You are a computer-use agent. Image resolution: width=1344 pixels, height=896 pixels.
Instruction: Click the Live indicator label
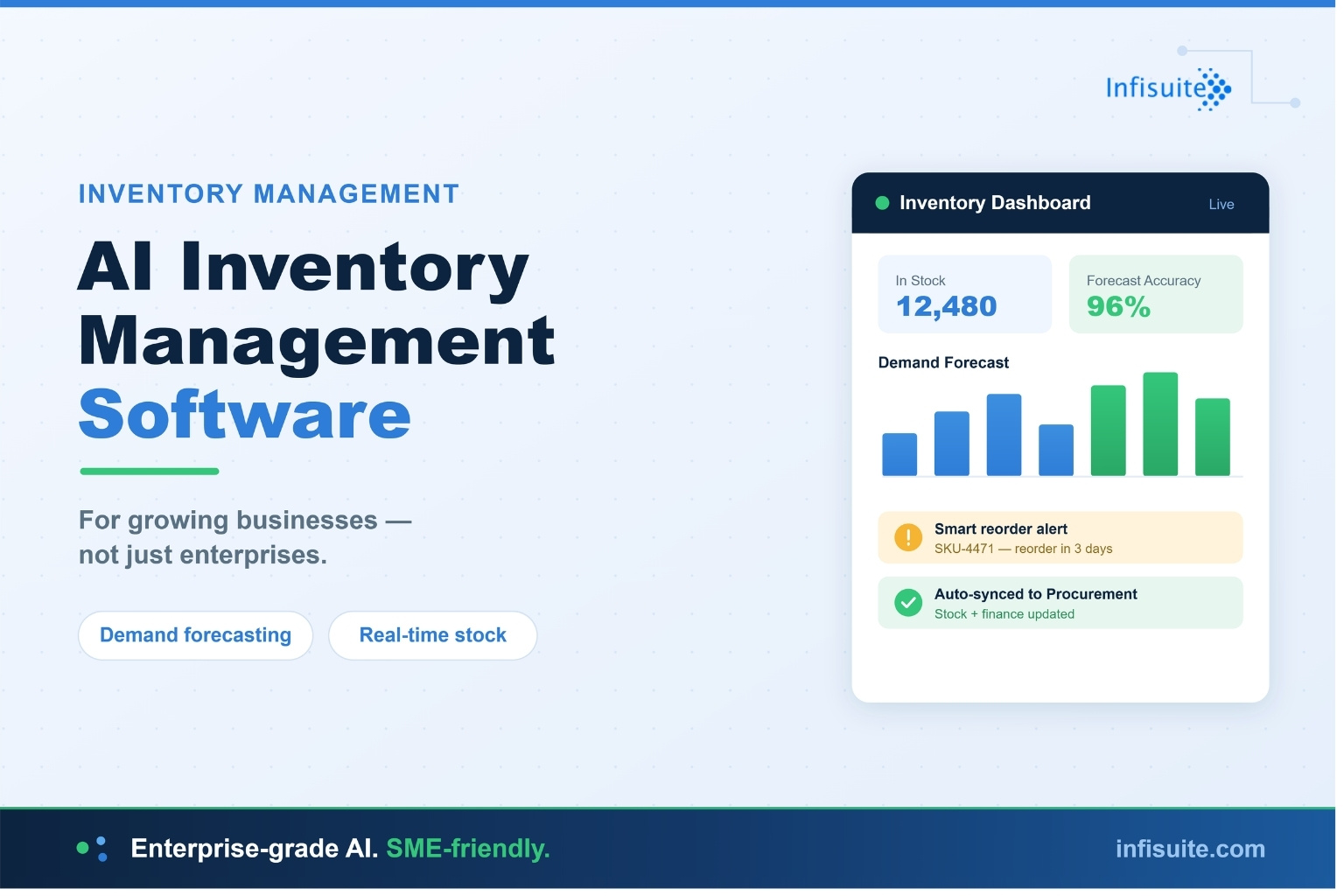pos(1221,205)
